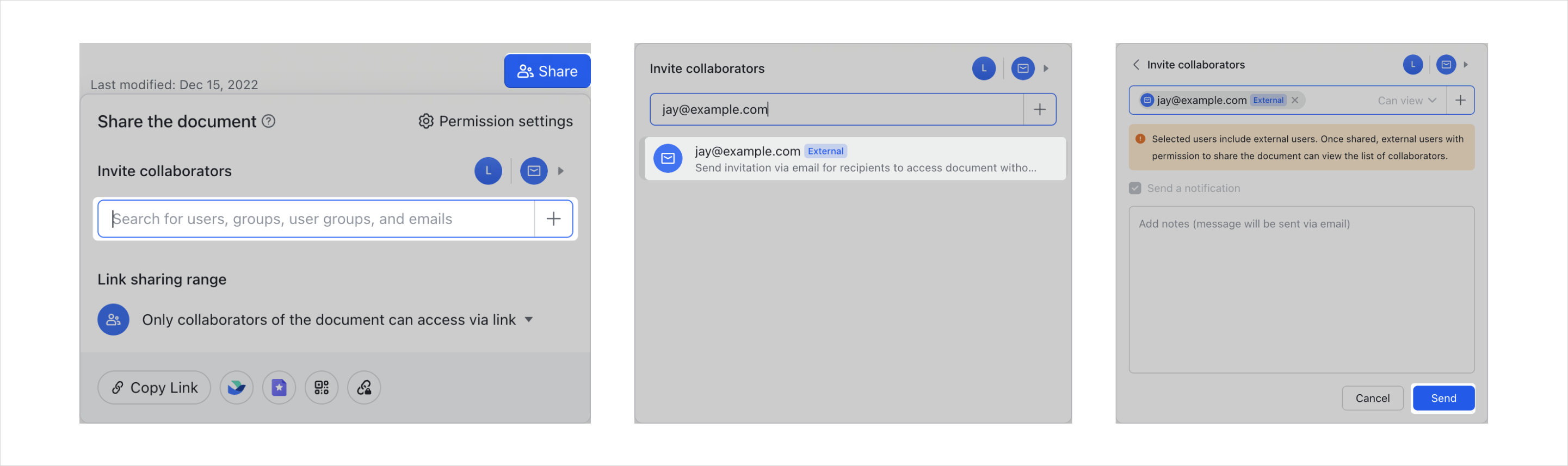Click the bird-logo share icon
The width and height of the screenshot is (1568, 466).
[236, 388]
